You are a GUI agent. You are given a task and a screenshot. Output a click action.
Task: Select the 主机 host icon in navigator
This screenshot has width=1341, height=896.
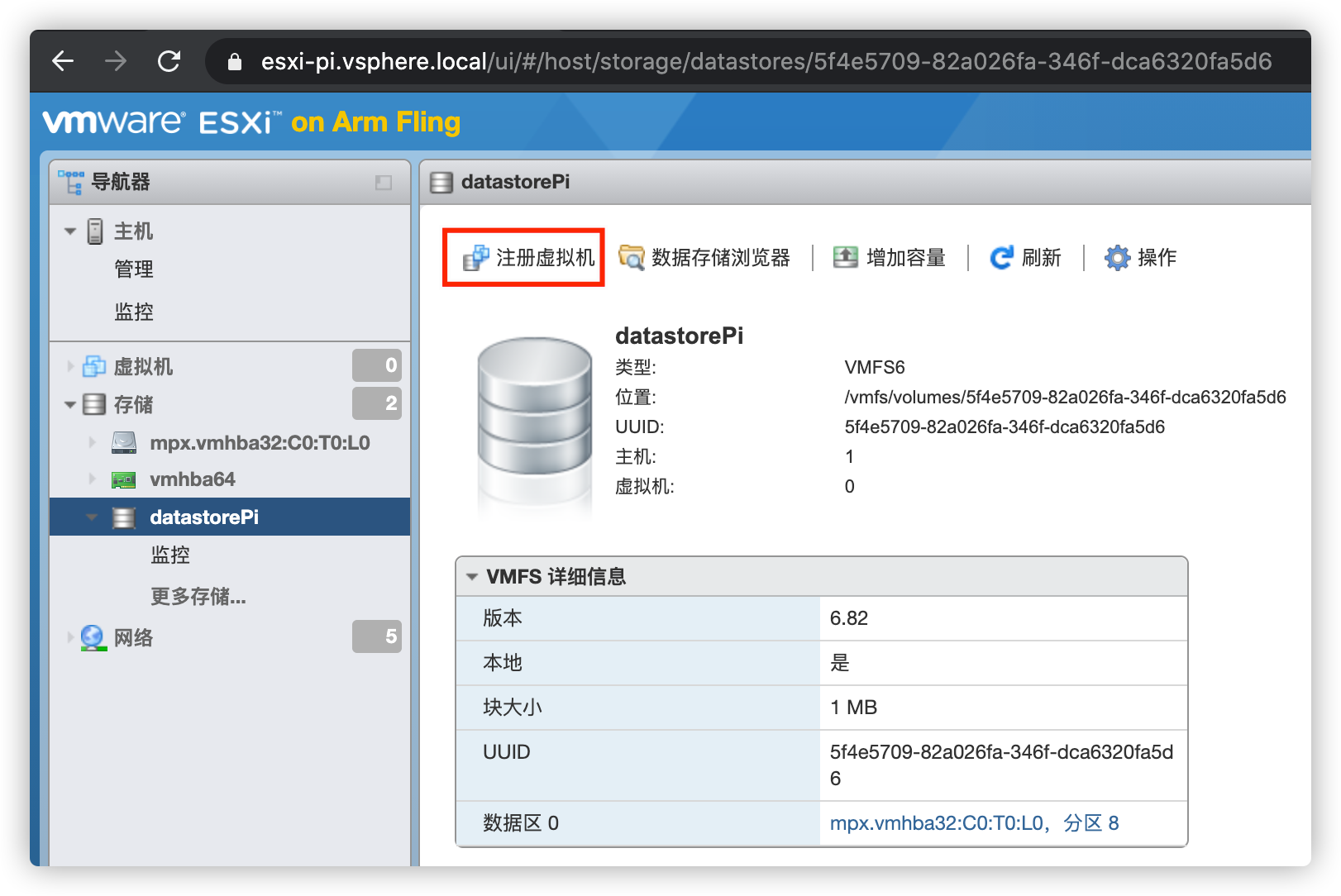96,231
